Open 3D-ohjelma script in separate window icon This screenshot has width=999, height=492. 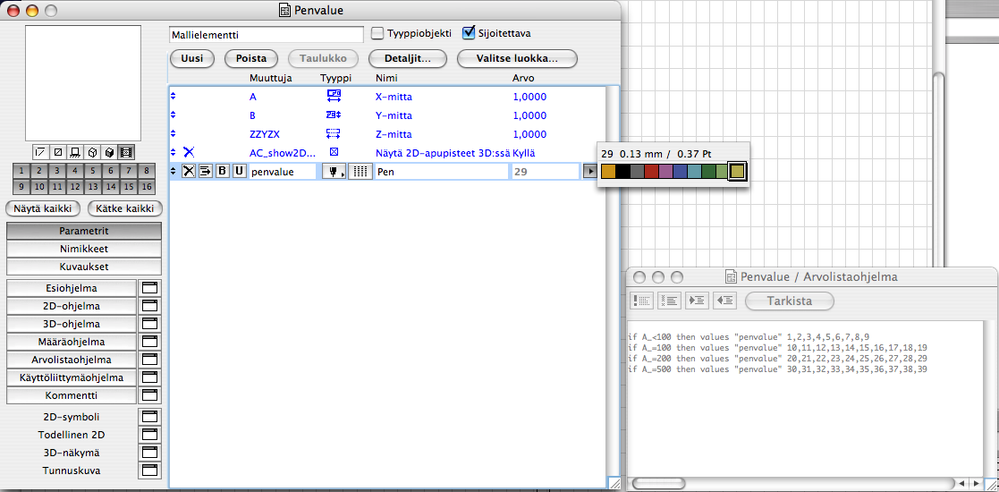[x=150, y=324]
